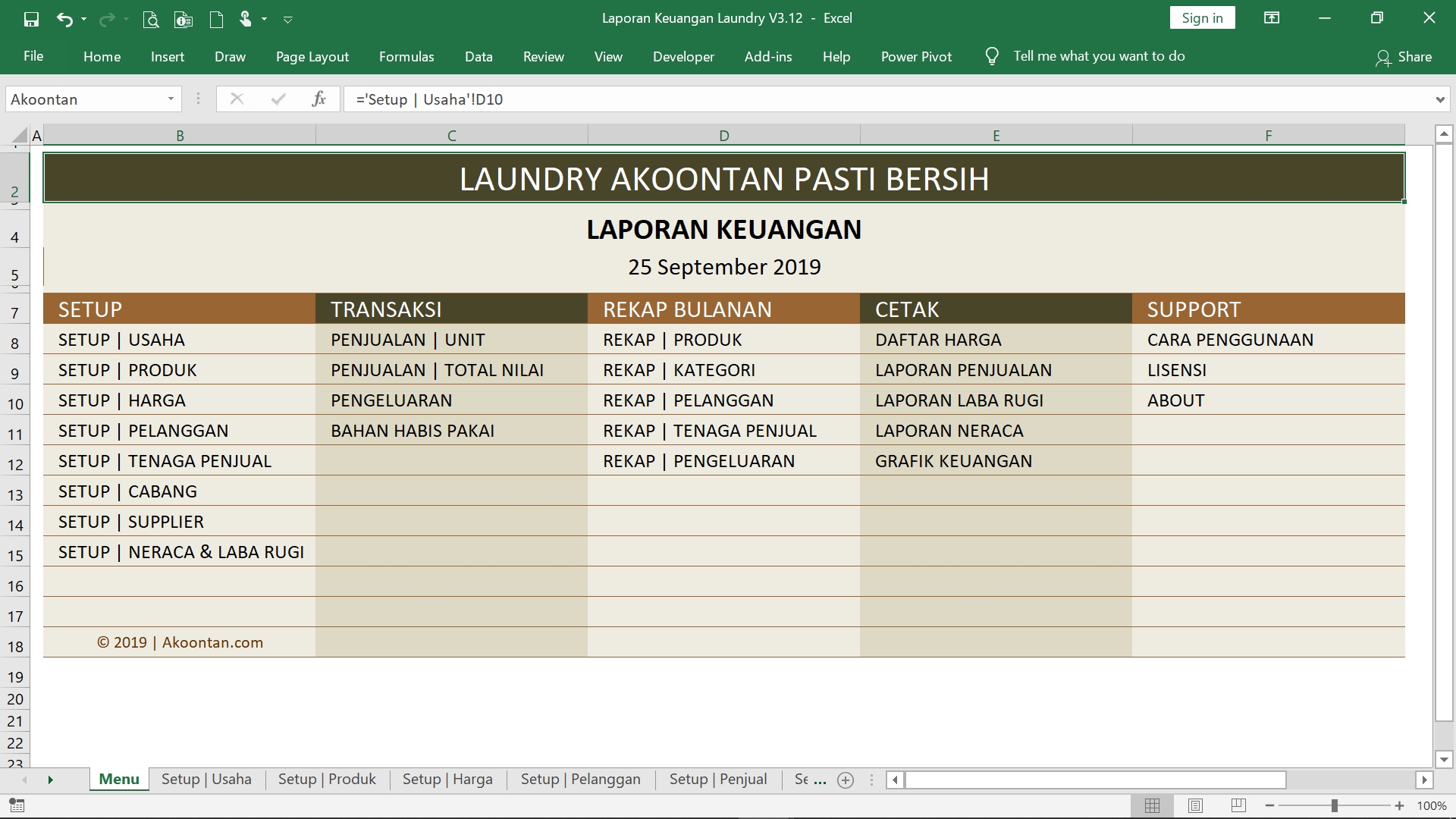1456x819 pixels.
Task: Select the Setup | Pelanggan sheet tab
Action: (580, 779)
